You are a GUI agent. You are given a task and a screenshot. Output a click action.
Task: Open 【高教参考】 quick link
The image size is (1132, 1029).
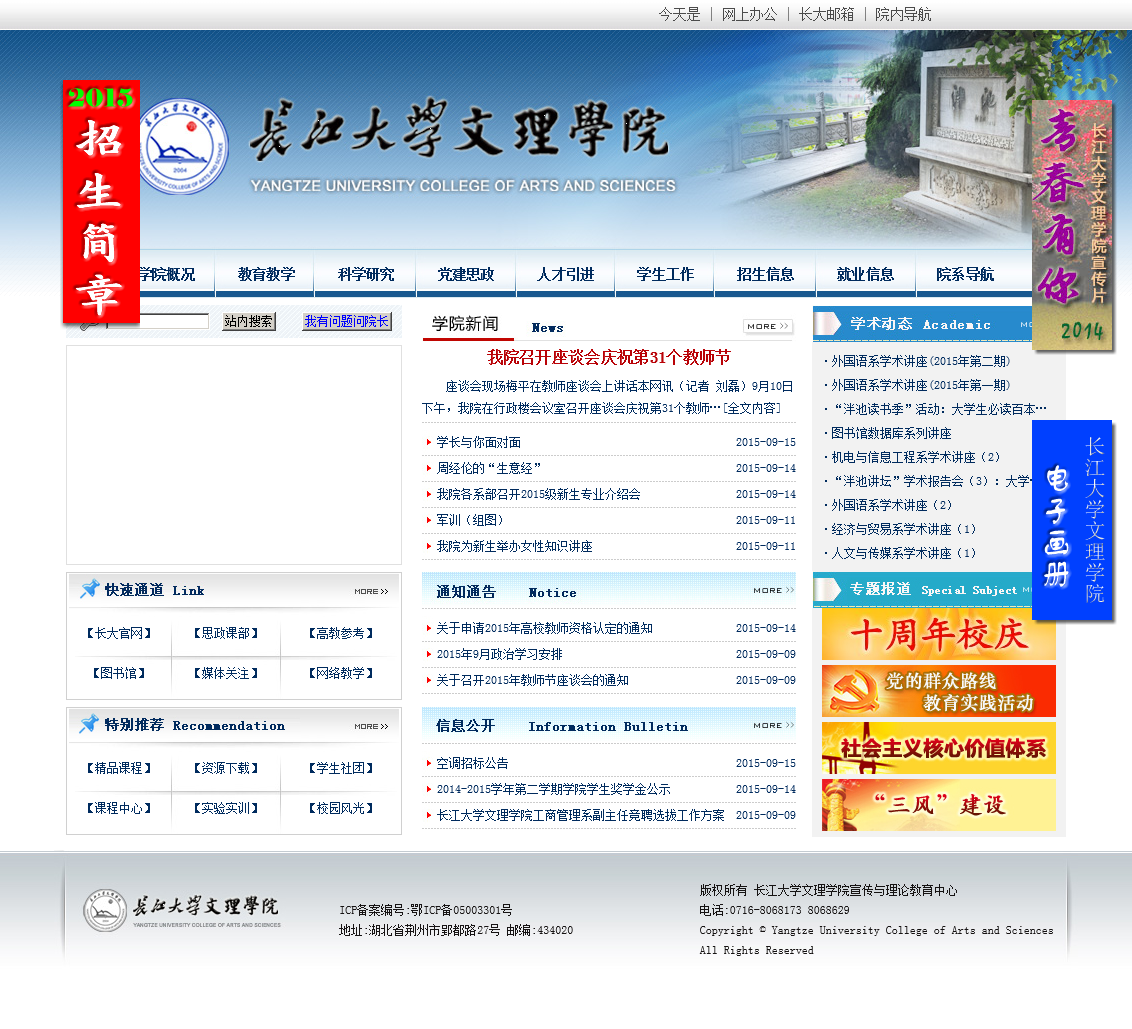[x=341, y=633]
